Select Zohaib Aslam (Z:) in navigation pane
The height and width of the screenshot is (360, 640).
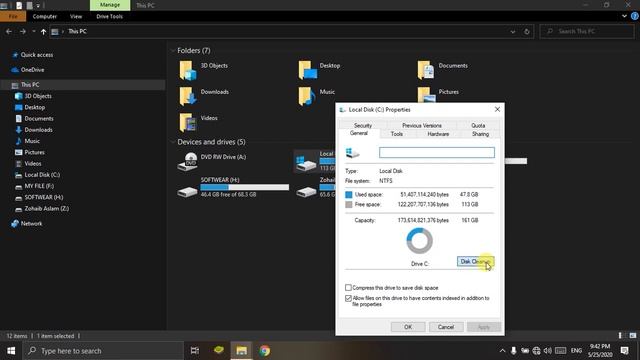pyautogui.click(x=47, y=209)
